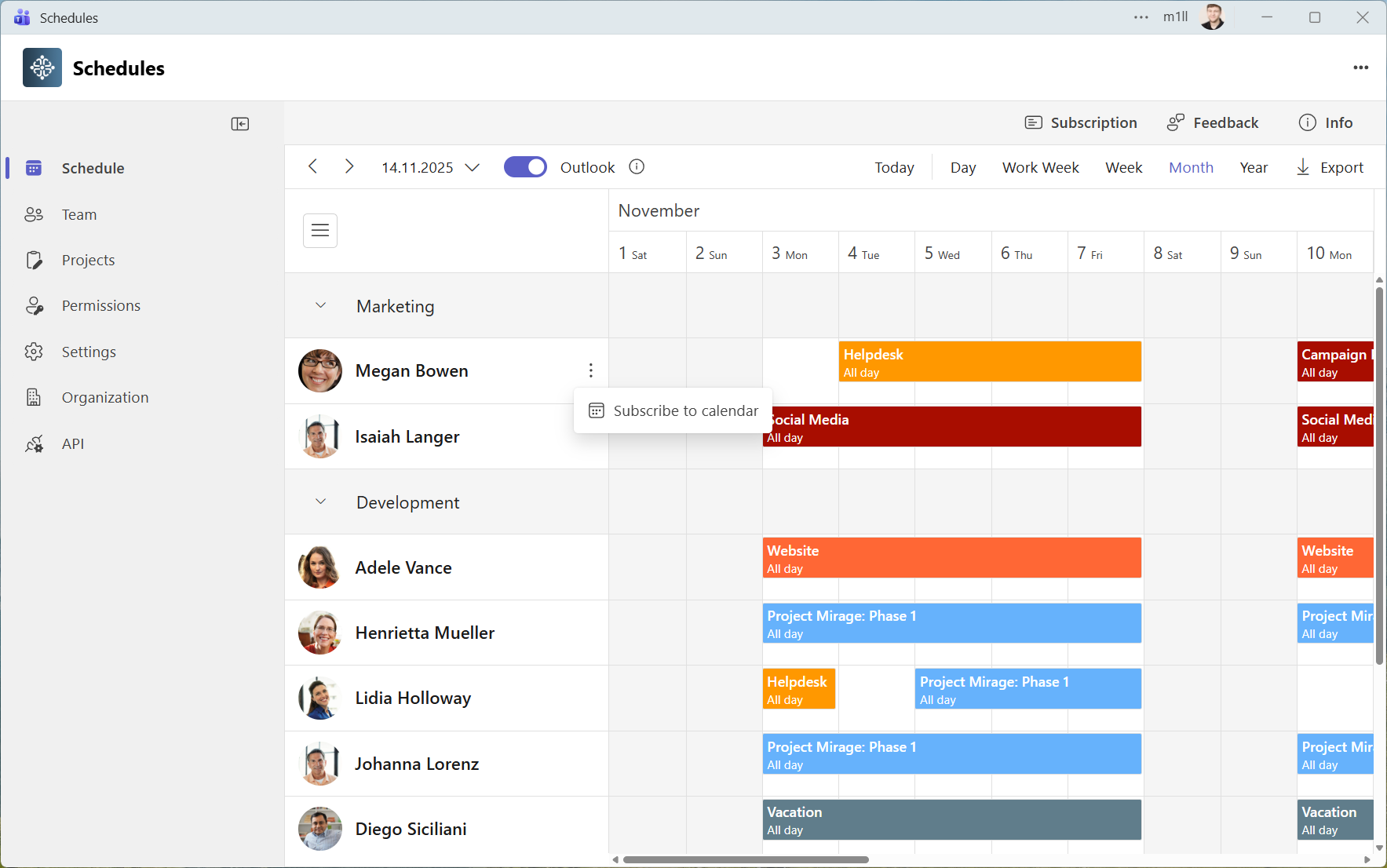Screen dimensions: 1387x868
Task: Go to previous month arrow
Action: coord(313,166)
